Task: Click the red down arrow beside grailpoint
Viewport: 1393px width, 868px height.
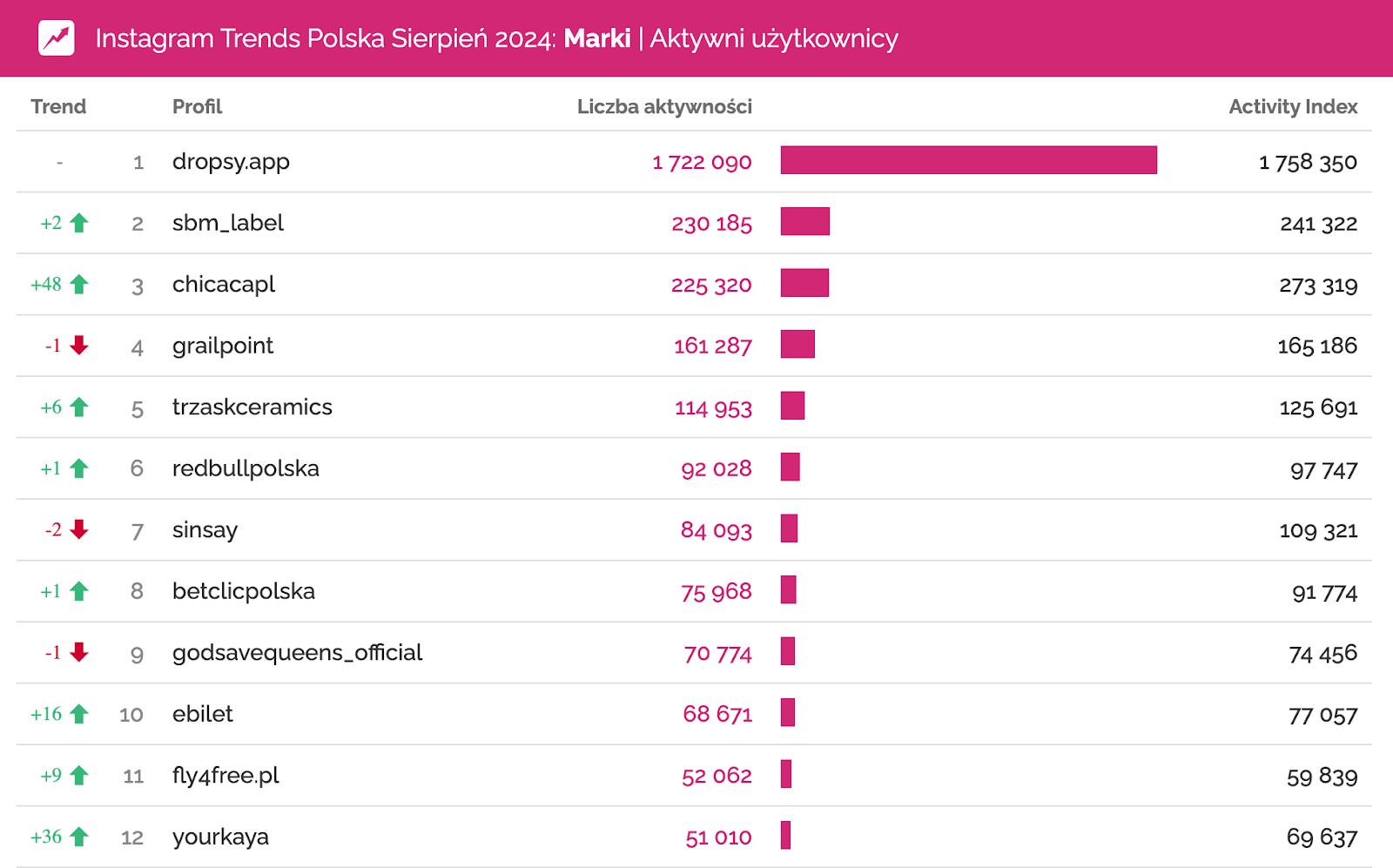Action: click(x=79, y=346)
